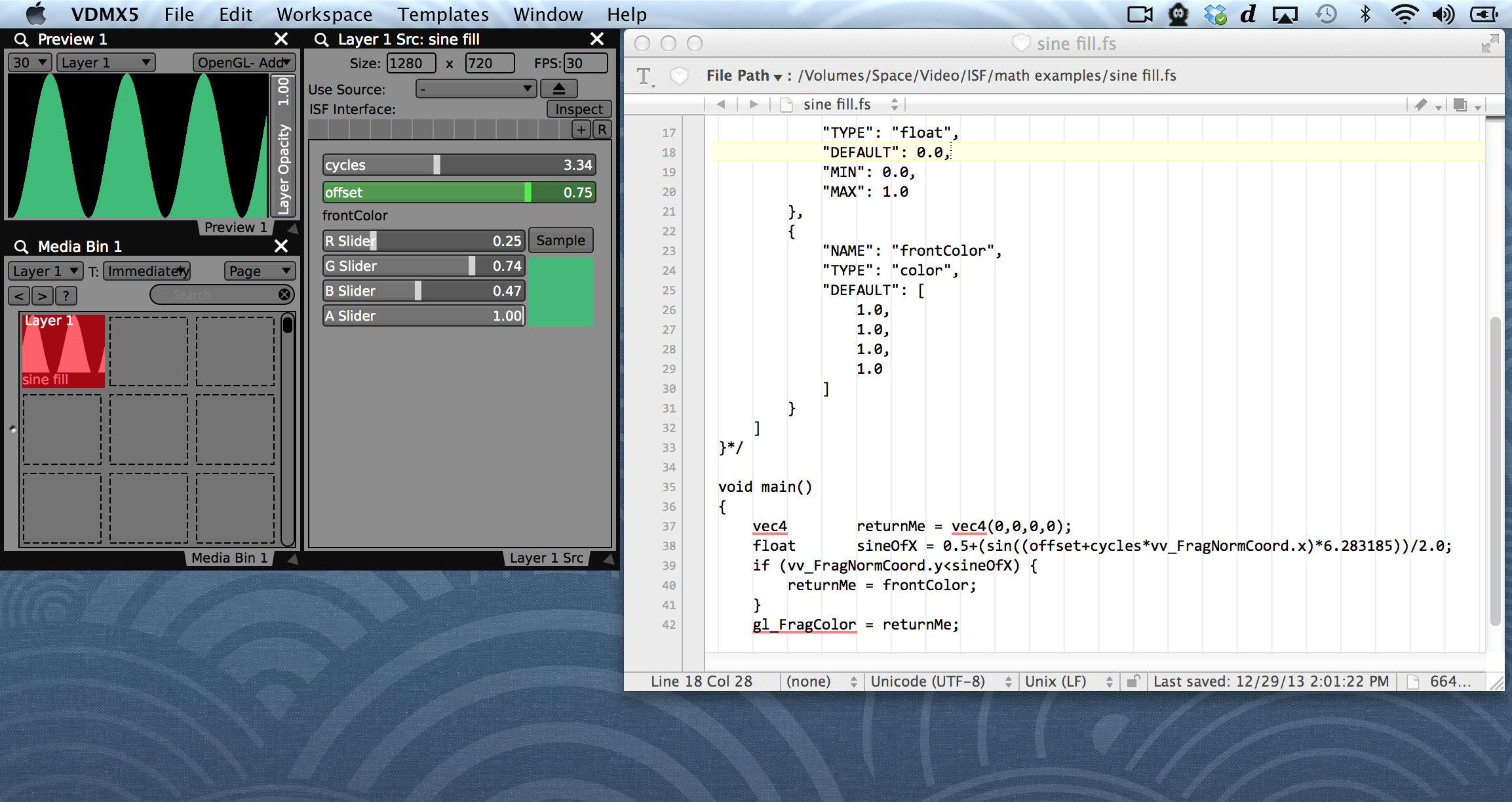1512x802 pixels.
Task: Click the plus button in ISF interface bar
Action: coord(581,129)
